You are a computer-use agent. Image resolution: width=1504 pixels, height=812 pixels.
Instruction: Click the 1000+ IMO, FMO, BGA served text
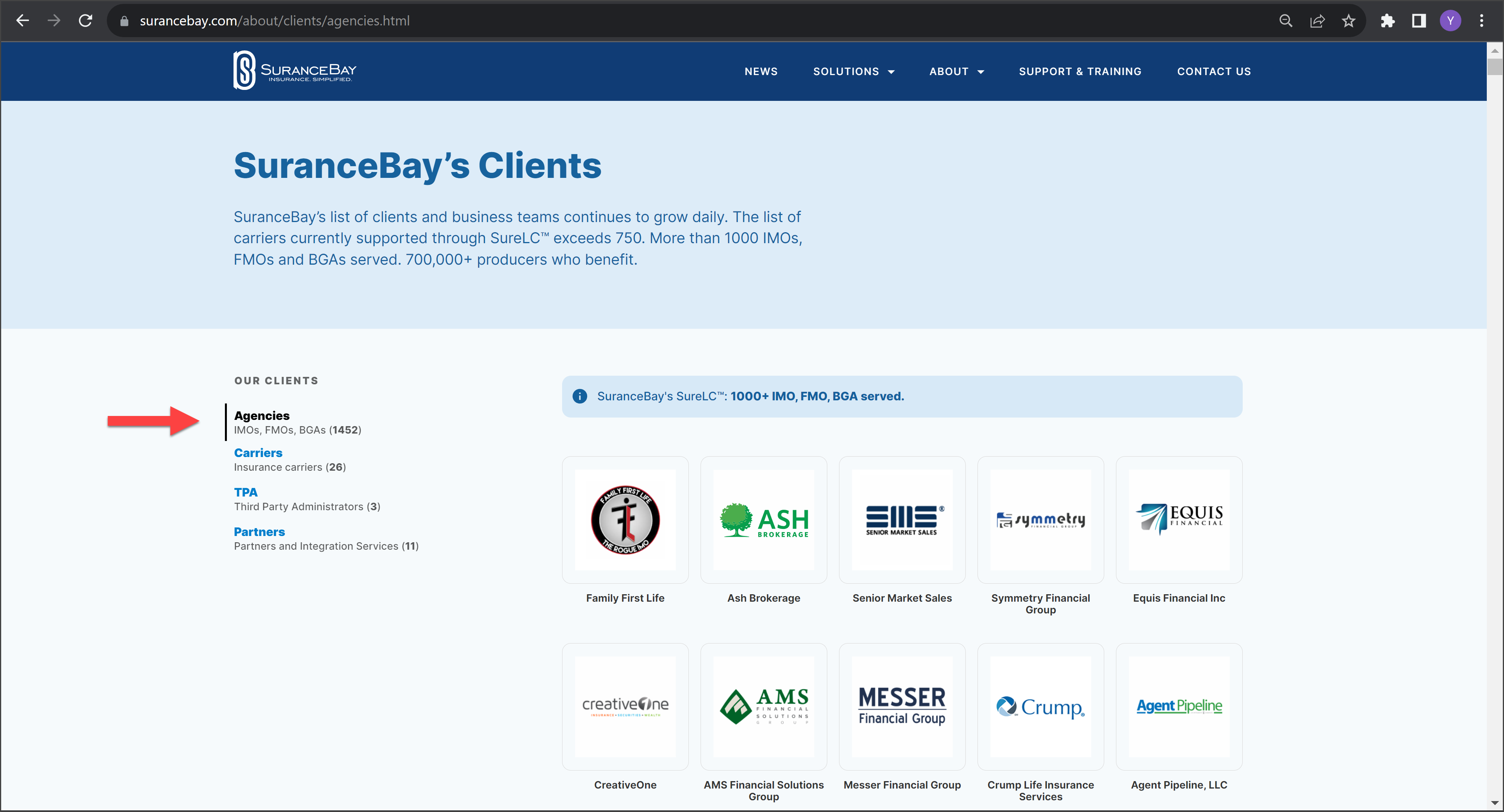817,397
